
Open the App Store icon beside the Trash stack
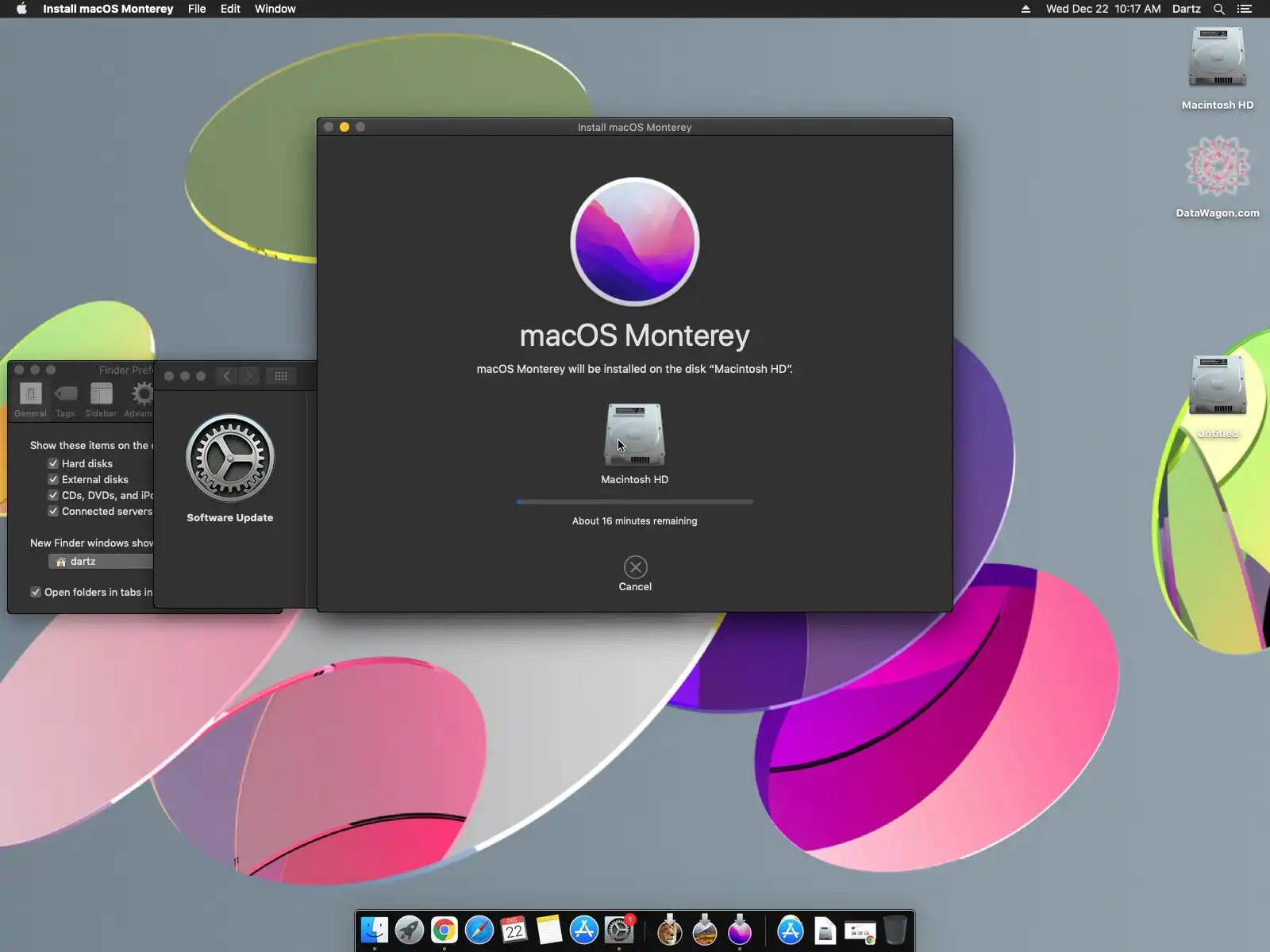(x=791, y=930)
